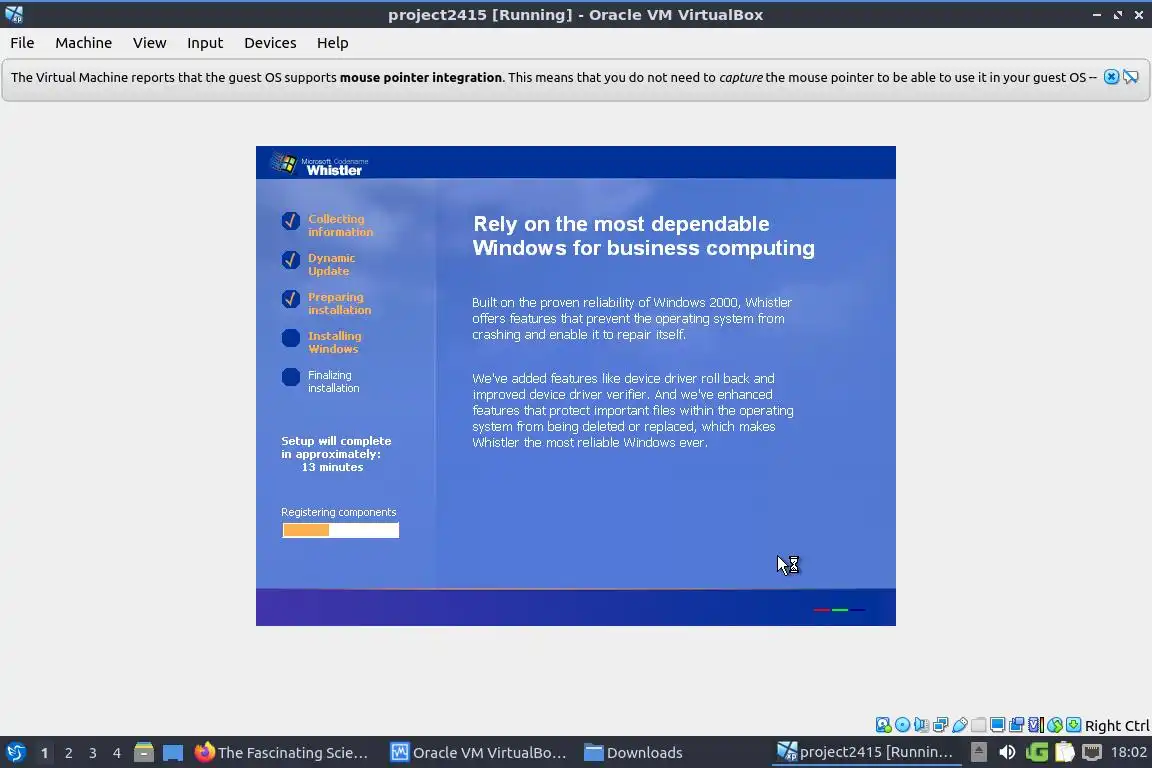Click the audio status indicator icon

[x=921, y=725]
